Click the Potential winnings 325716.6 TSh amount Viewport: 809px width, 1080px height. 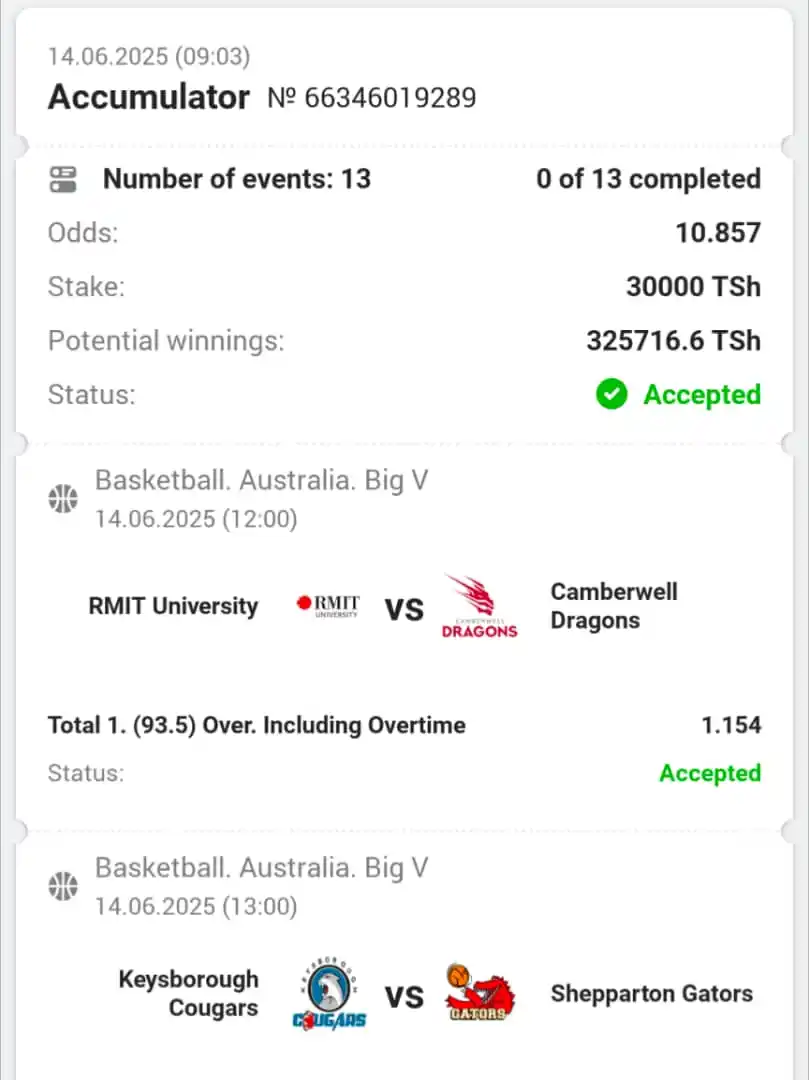click(673, 341)
